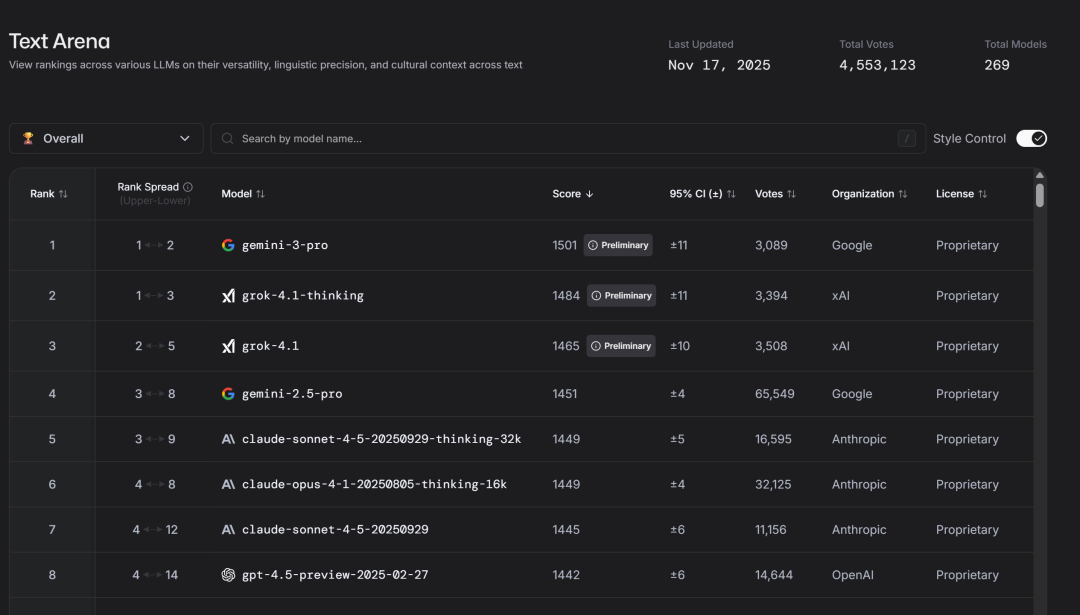The image size is (1080, 615).
Task: Click the Rank column header
Action: [49, 194]
